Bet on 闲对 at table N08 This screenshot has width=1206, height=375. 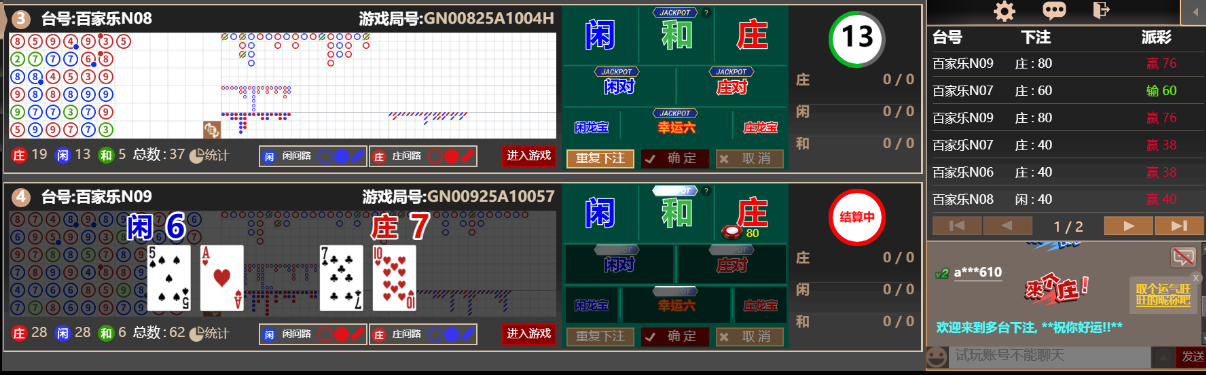(619, 86)
